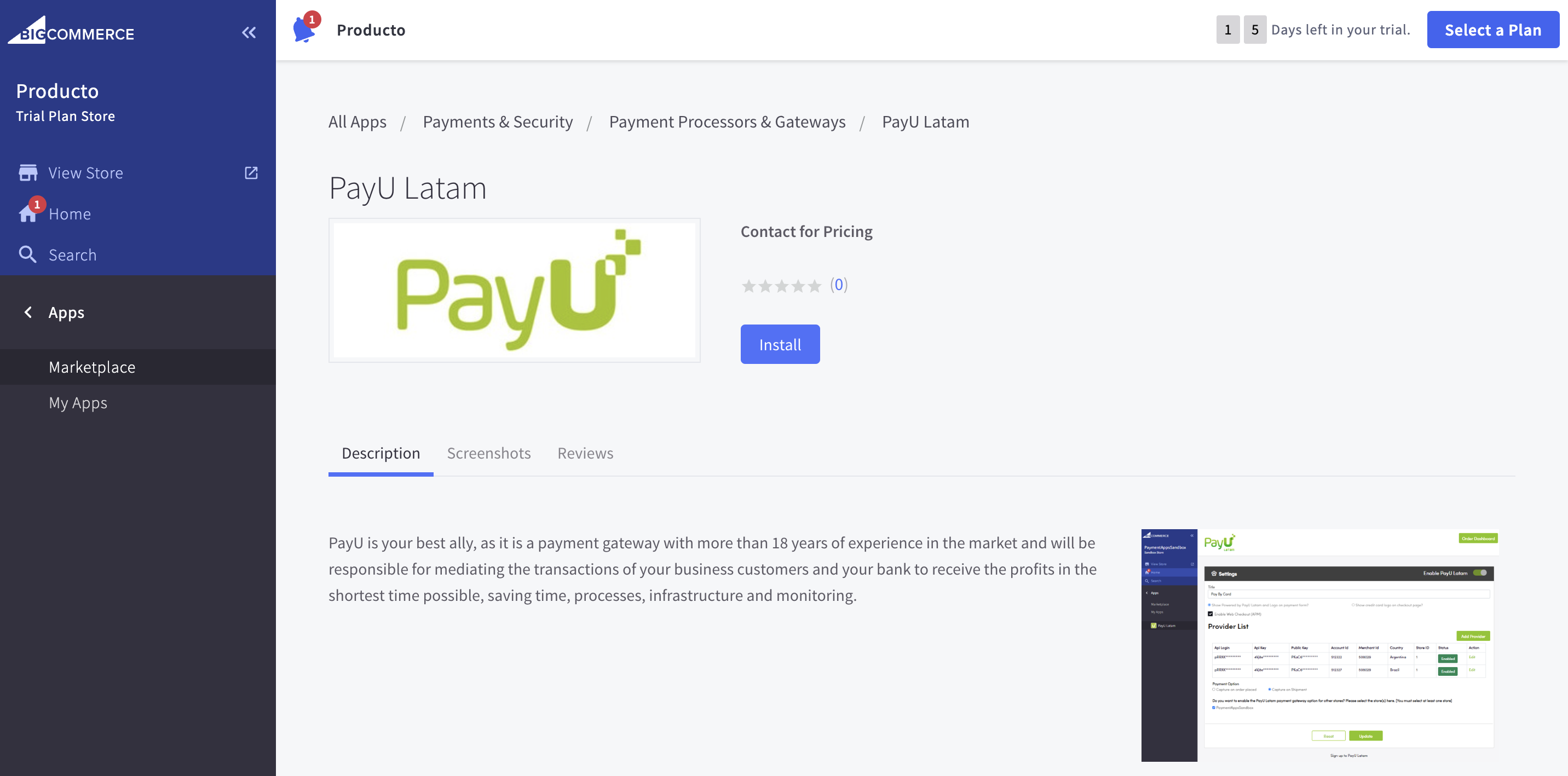
Task: Open Payments & Security breadcrumb
Action: pyautogui.click(x=497, y=121)
